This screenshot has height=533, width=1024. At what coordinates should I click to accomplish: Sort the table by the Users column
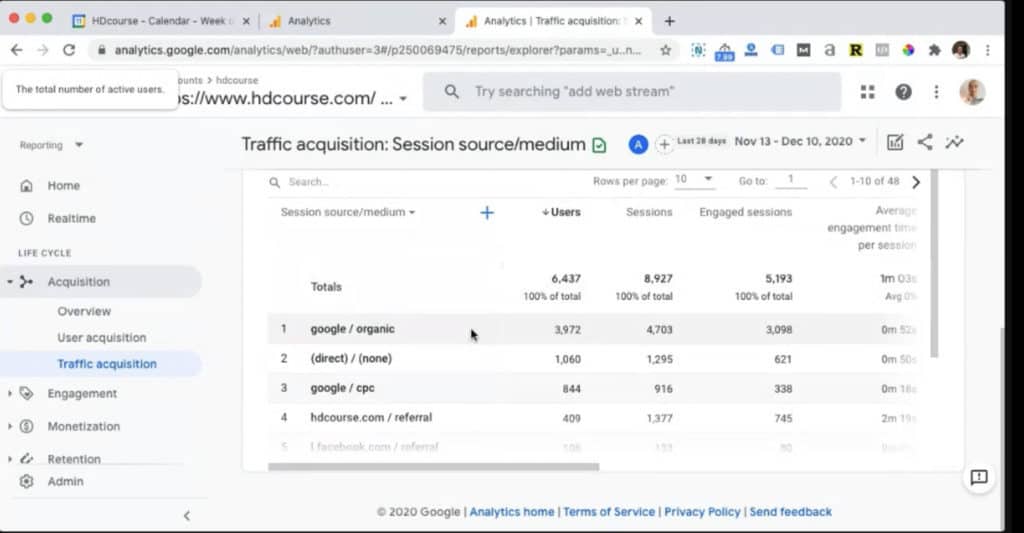point(561,212)
